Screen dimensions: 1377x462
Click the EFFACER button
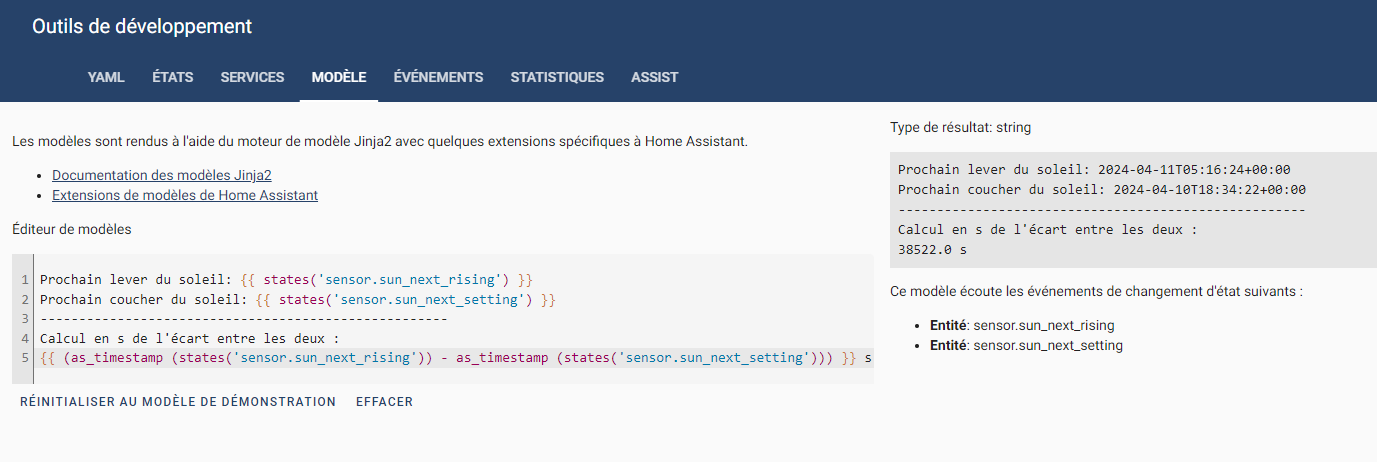[x=384, y=402]
